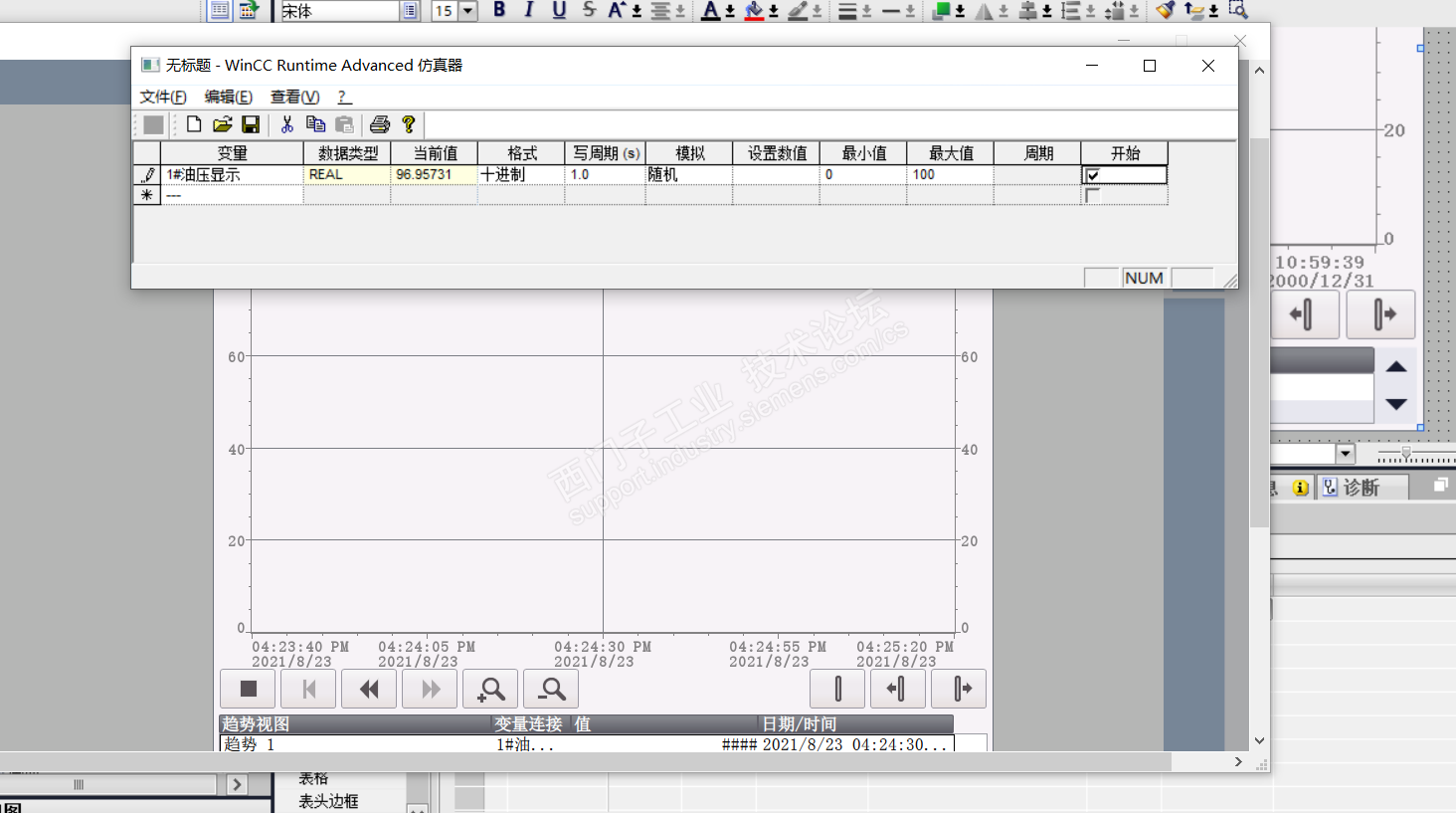Select the 1#油压显示 variable cell
Viewport: 1456px width, 813px height.
pos(232,175)
